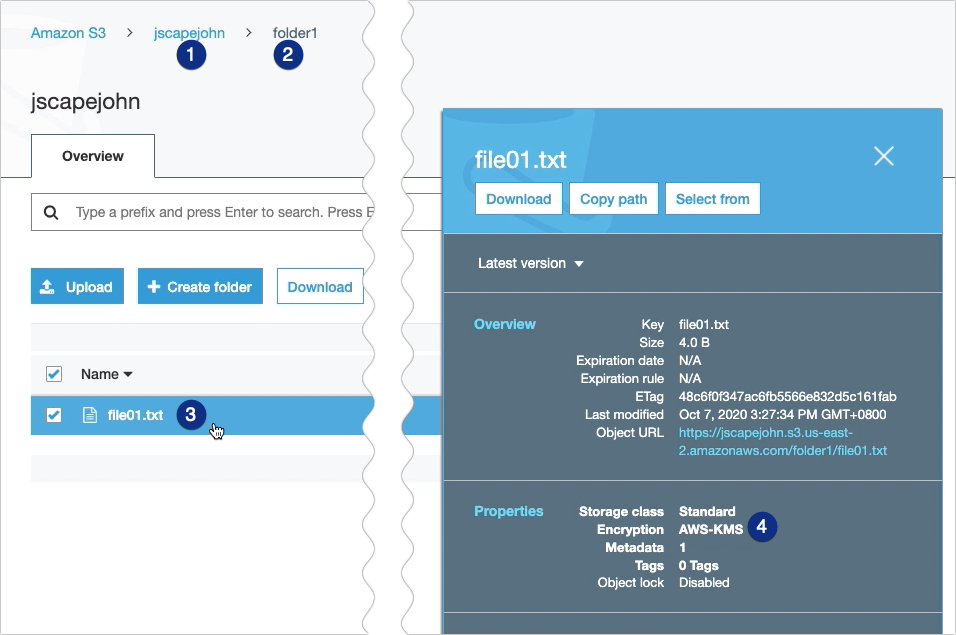
Task: Click numbered marker 4 beside AWS-KMS
Action: click(x=762, y=527)
